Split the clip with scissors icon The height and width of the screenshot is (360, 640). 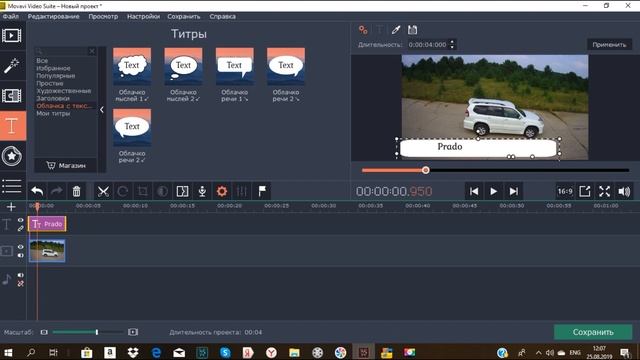tap(103, 191)
